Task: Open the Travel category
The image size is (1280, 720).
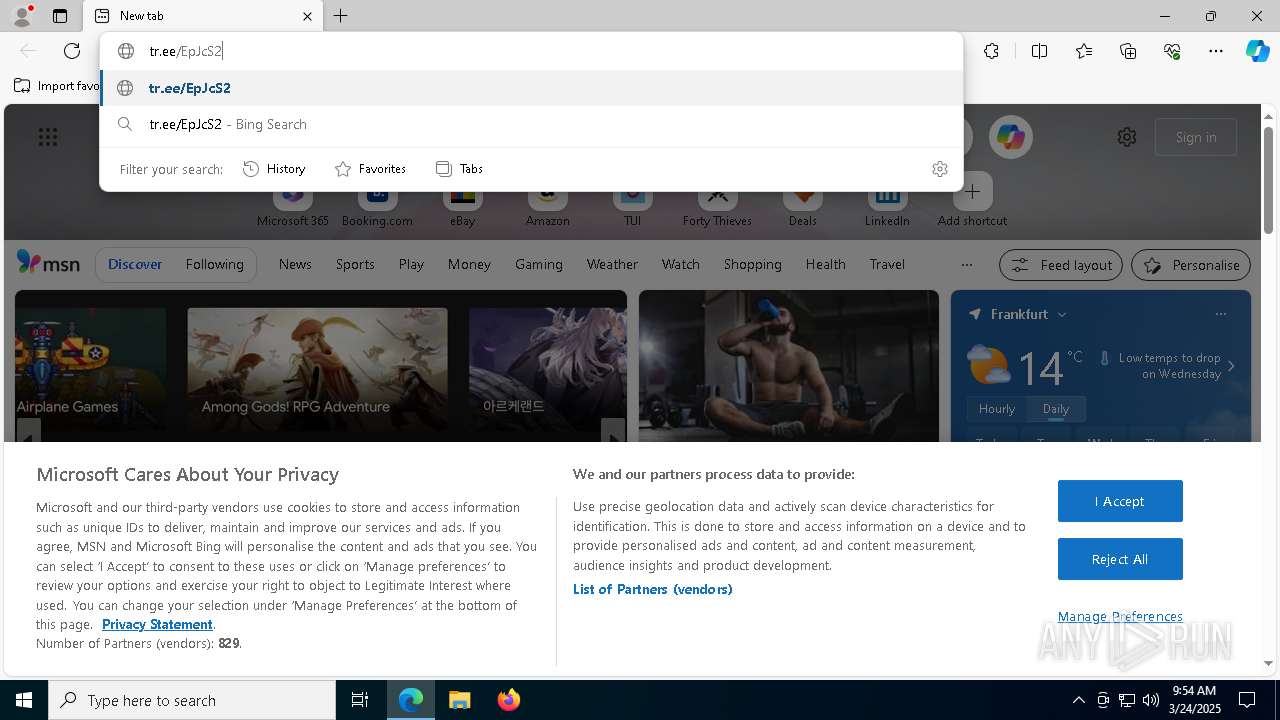Action: tap(887, 264)
